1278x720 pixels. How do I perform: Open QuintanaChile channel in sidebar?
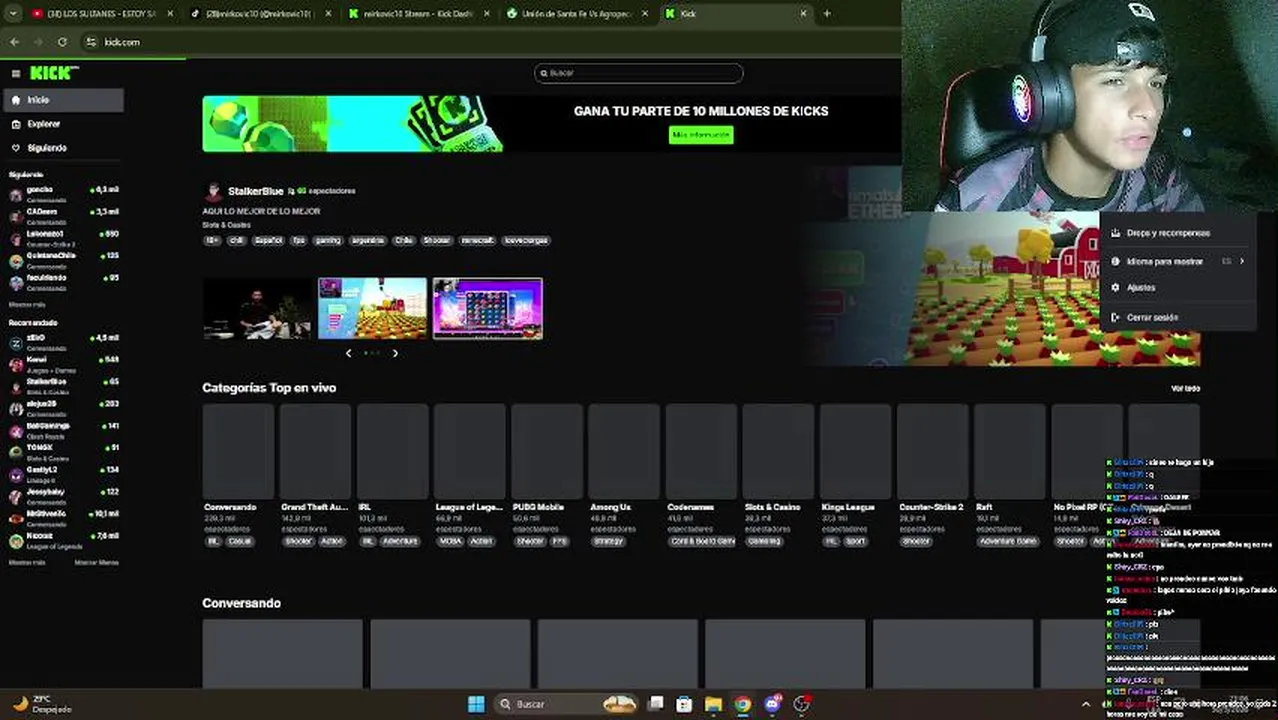[64, 260]
